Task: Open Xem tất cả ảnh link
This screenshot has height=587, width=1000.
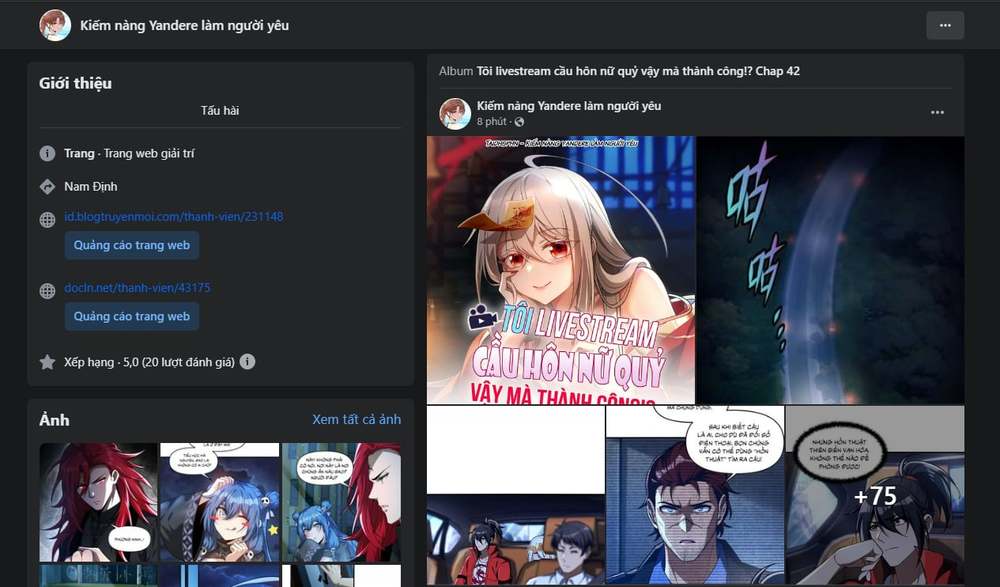Action: coord(357,419)
